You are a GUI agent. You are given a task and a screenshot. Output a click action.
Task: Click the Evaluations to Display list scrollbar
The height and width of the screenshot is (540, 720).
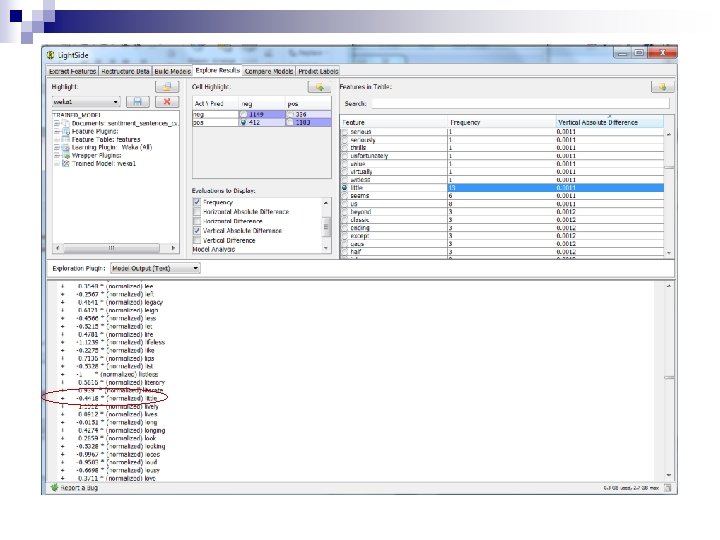coord(326,226)
